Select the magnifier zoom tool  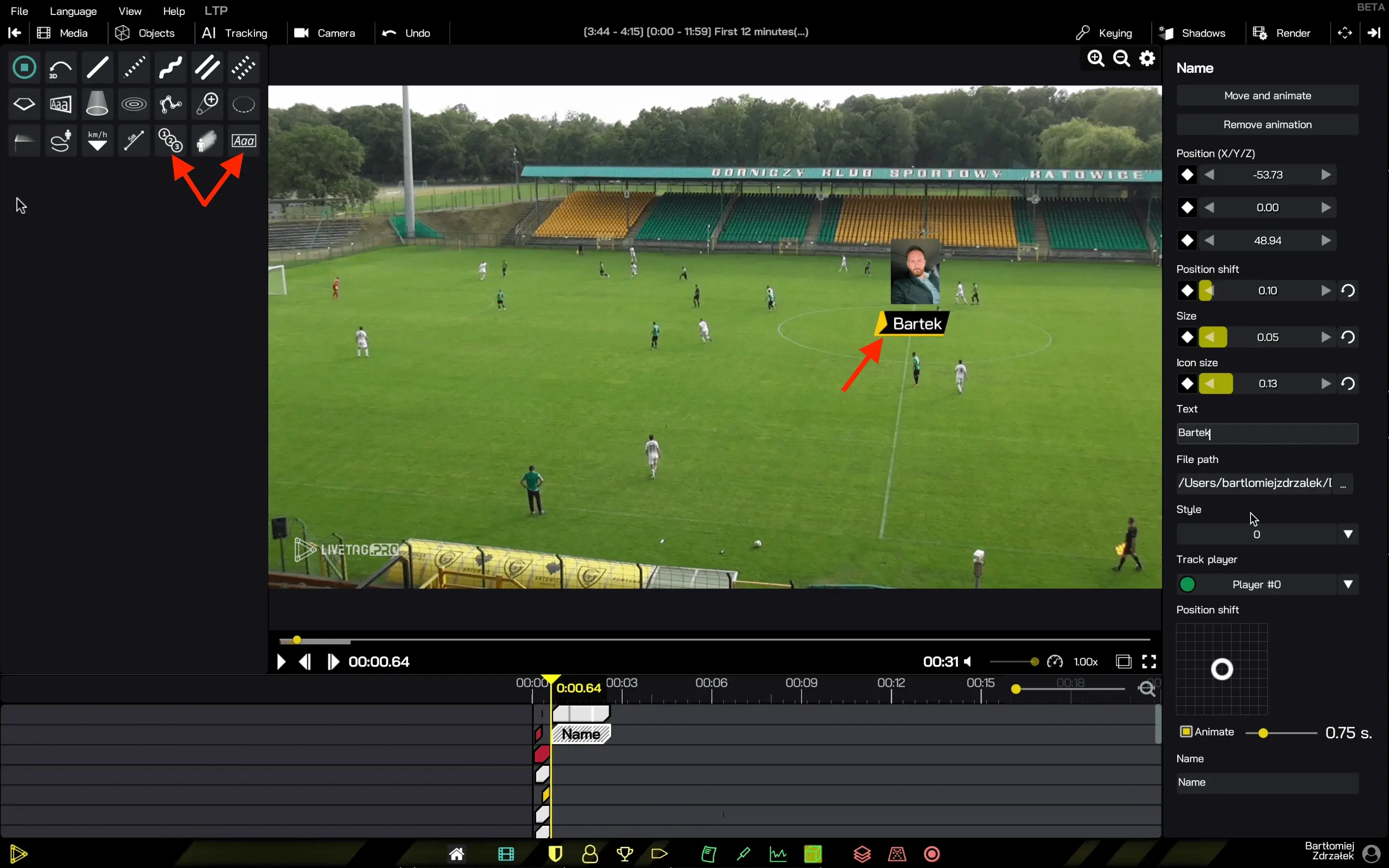point(206,105)
